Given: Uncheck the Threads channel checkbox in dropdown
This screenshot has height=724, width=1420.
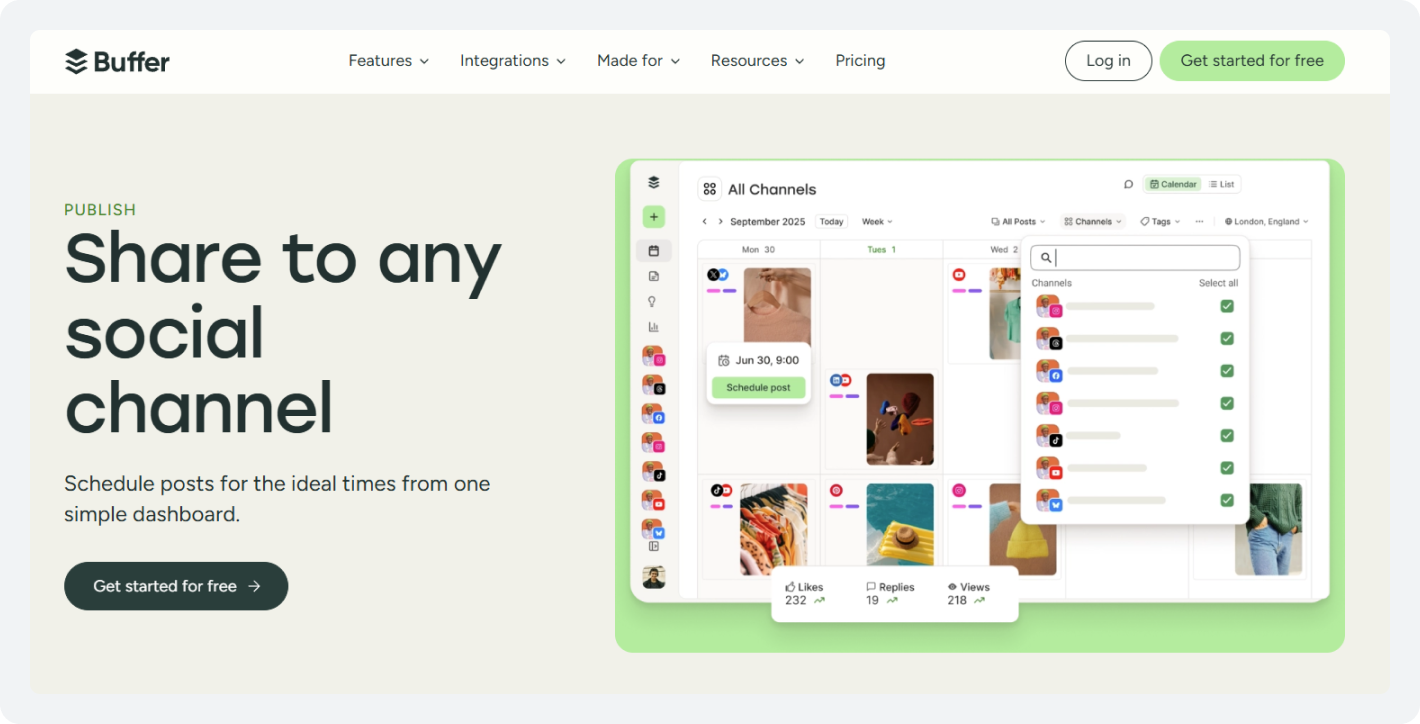Looking at the screenshot, I should click(1227, 338).
